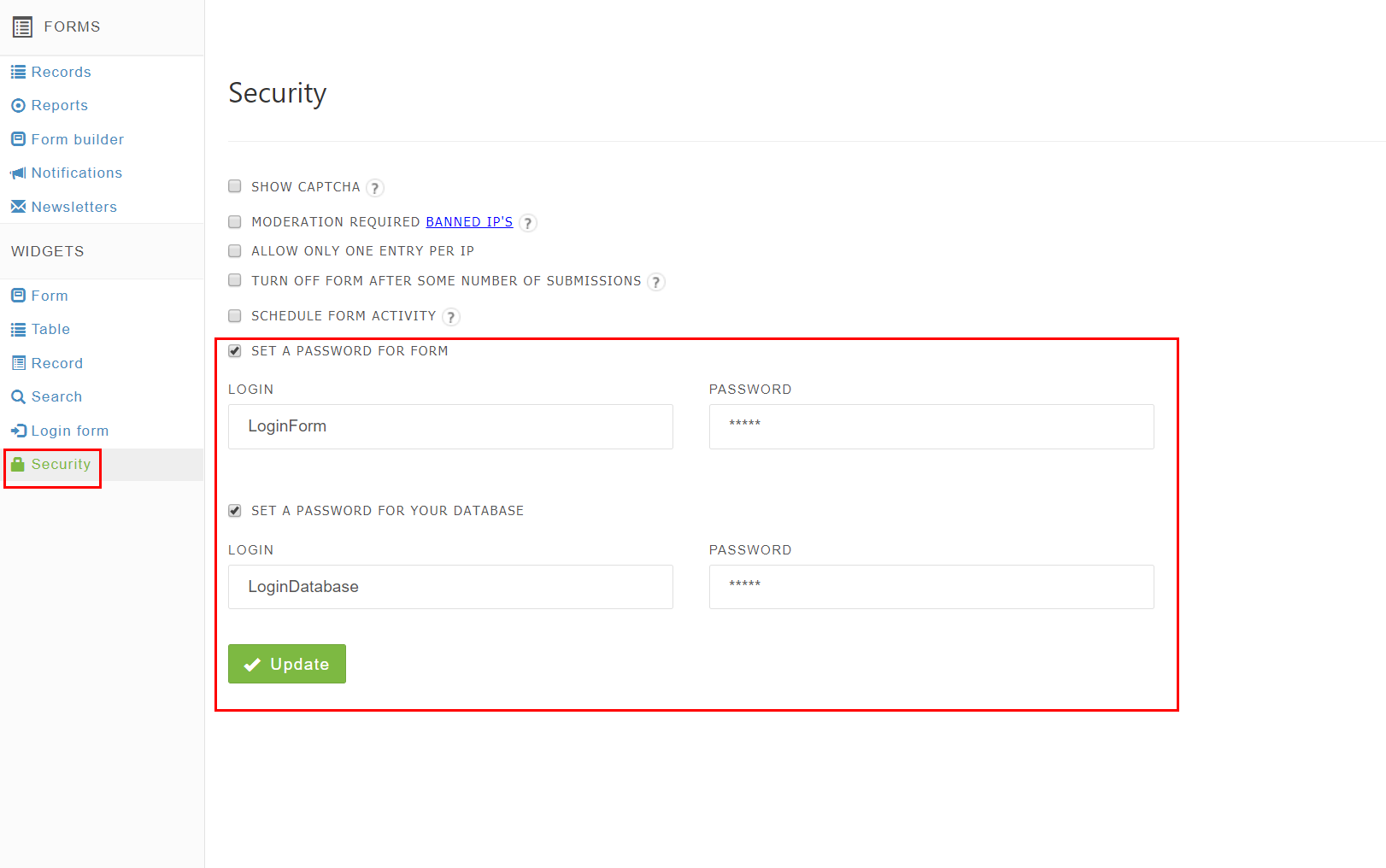Image resolution: width=1386 pixels, height=868 pixels.
Task: Click the WIDGETS section heading
Action: coord(48,251)
